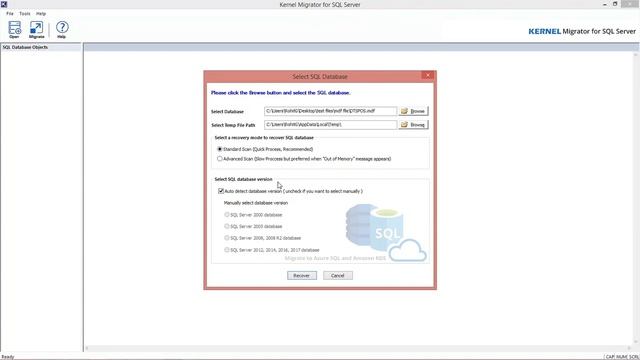
Task: Minimize the Kernel Migrator window
Action: [x=604, y=4]
